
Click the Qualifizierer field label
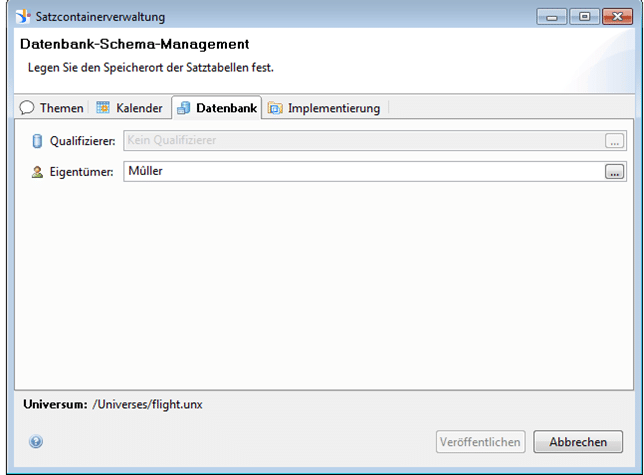point(83,141)
